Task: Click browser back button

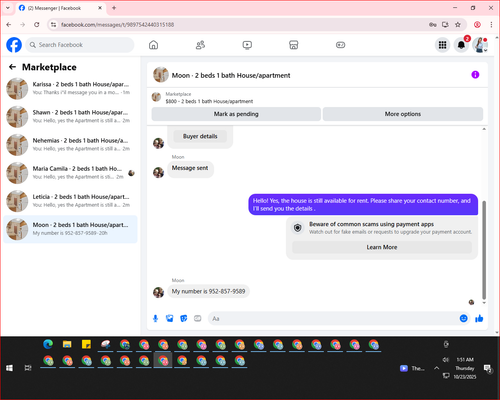Action: click(9, 25)
